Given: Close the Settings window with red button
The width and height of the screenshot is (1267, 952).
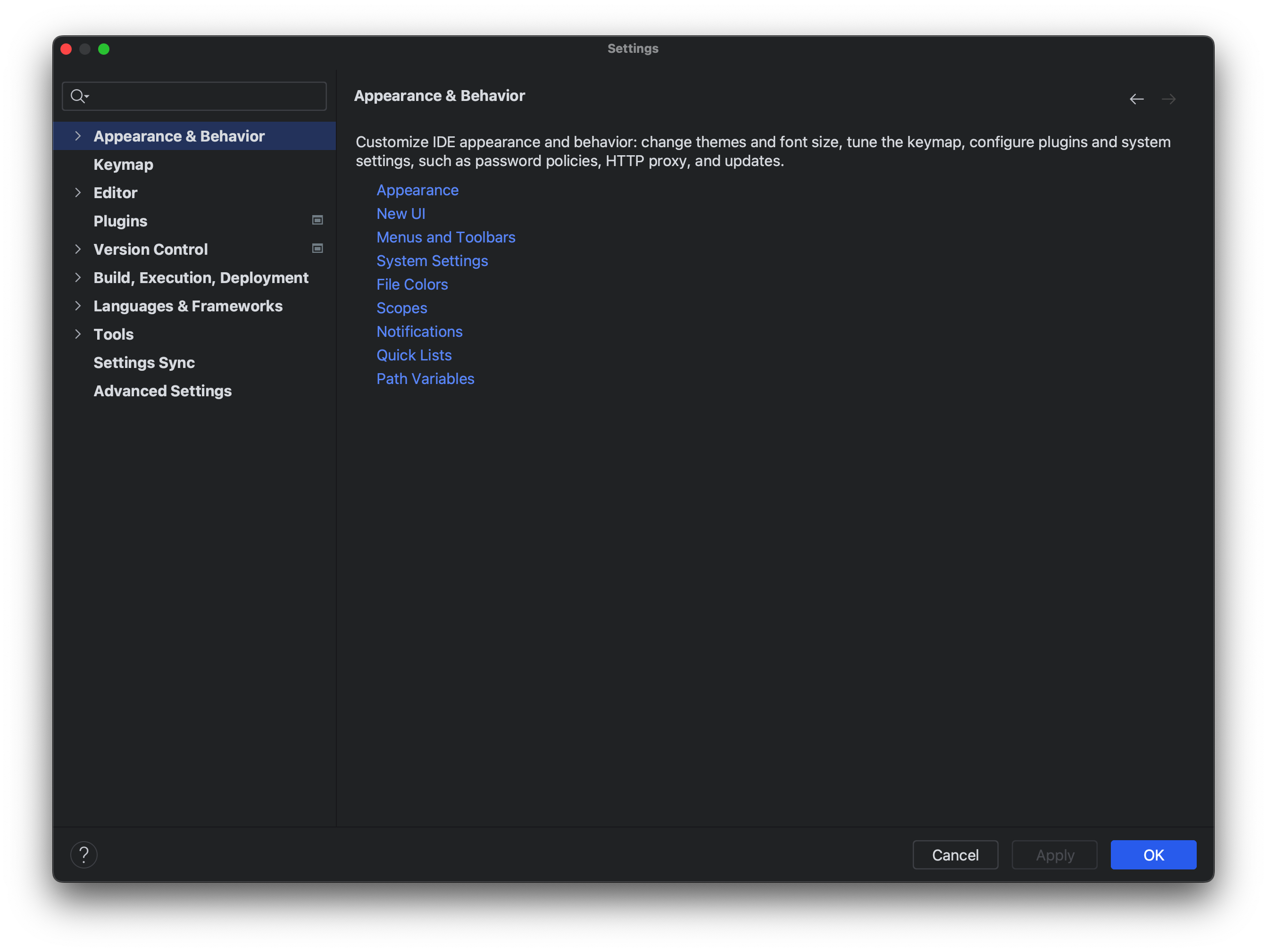Looking at the screenshot, I should 66,49.
